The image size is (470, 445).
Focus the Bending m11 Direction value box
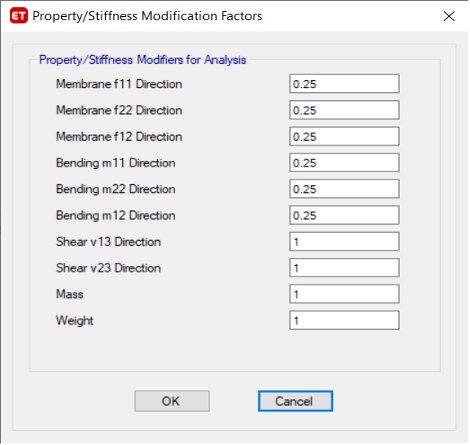pyautogui.click(x=344, y=163)
